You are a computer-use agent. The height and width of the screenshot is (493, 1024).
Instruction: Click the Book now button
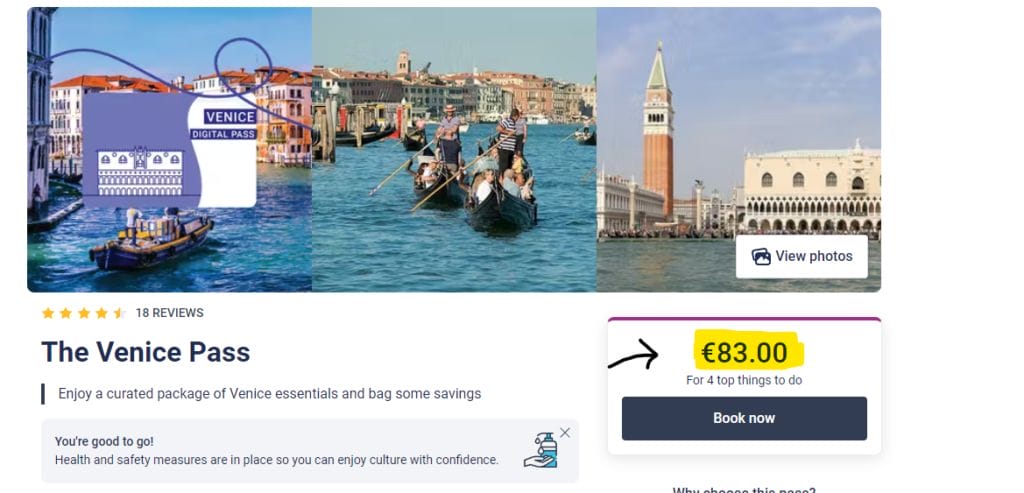point(744,418)
